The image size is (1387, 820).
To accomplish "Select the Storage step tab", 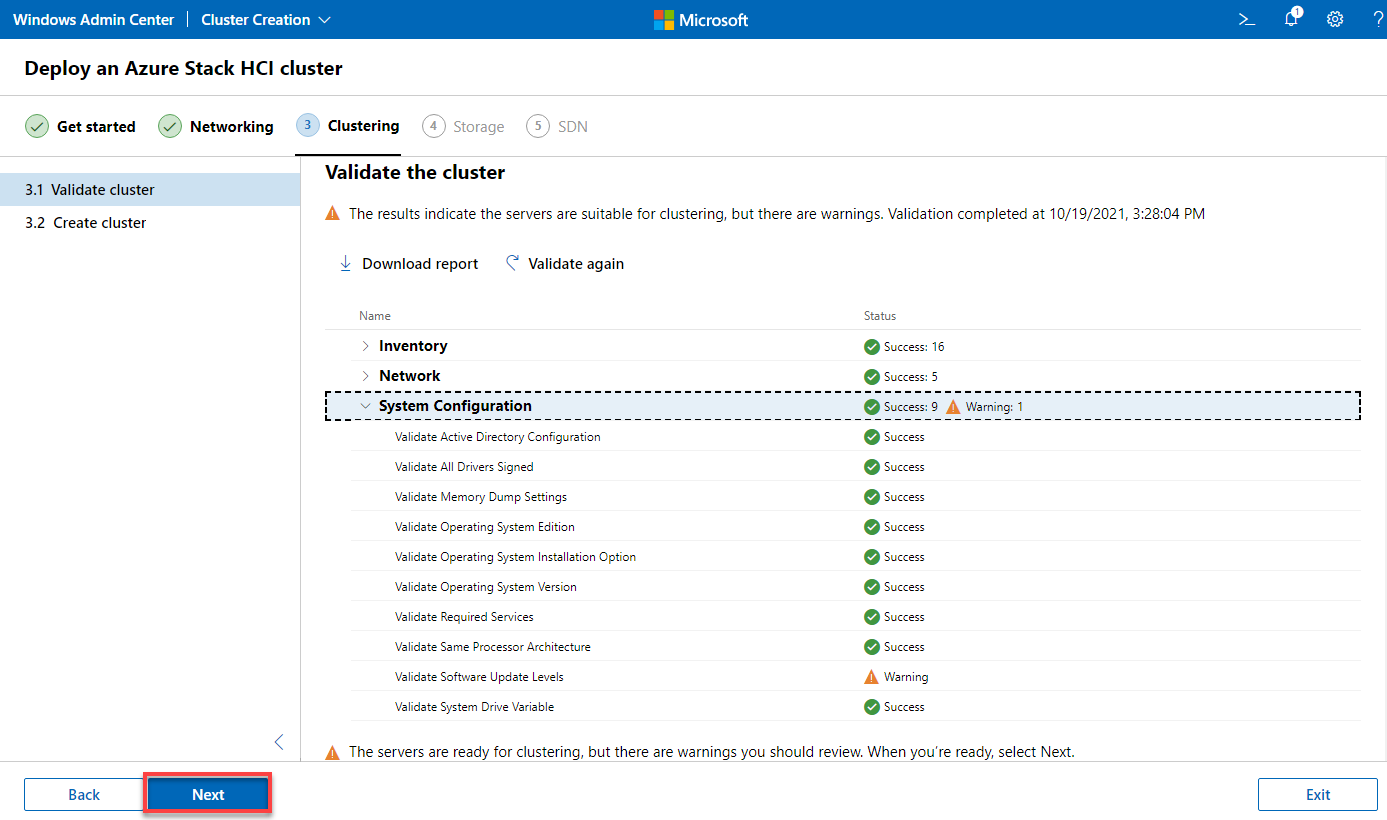I will [x=463, y=126].
